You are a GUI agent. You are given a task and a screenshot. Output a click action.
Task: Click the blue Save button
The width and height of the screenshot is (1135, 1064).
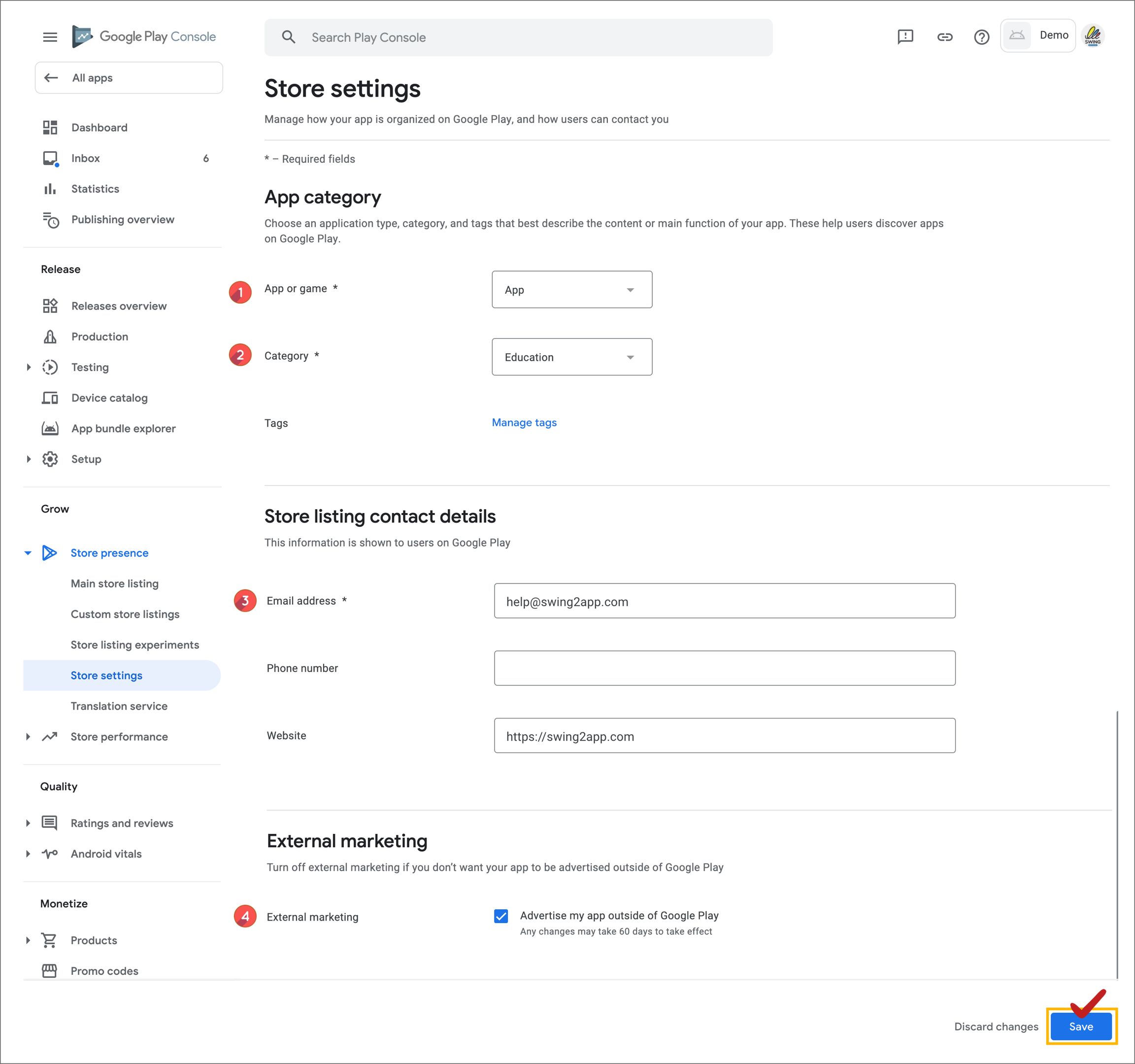point(1080,1027)
